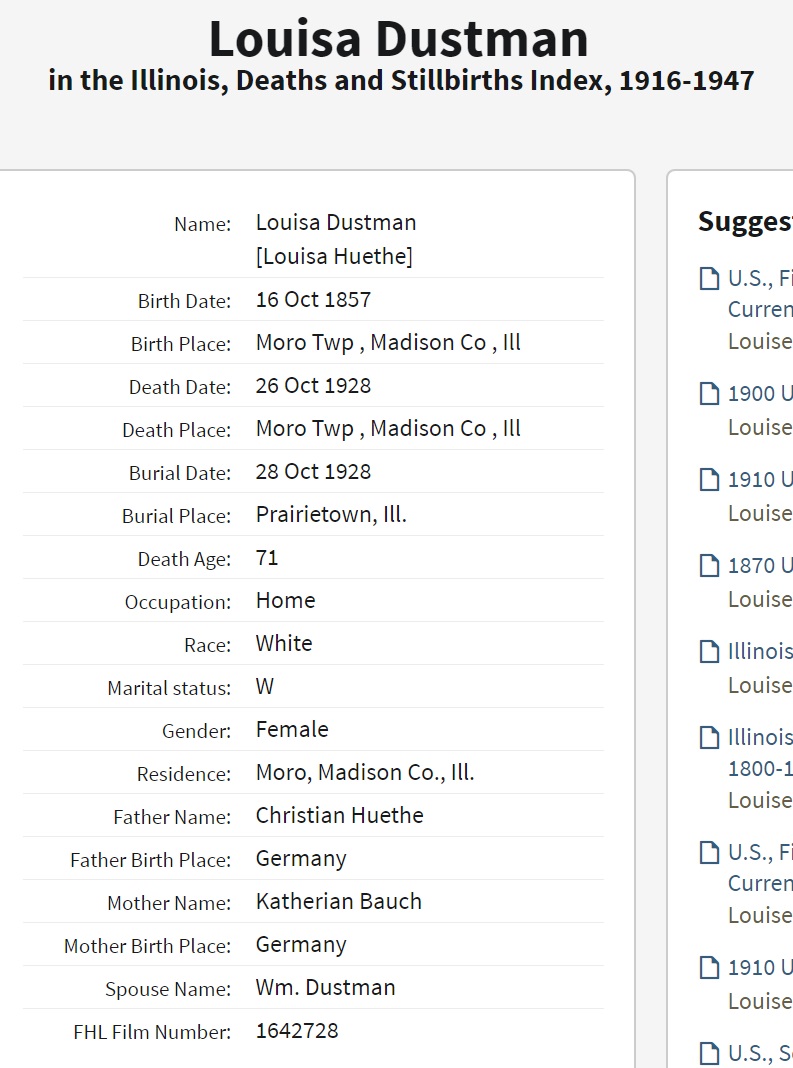Viewport: 793px width, 1068px height.
Task: Click the document icon beside the U.S., S record
Action: point(709,1053)
